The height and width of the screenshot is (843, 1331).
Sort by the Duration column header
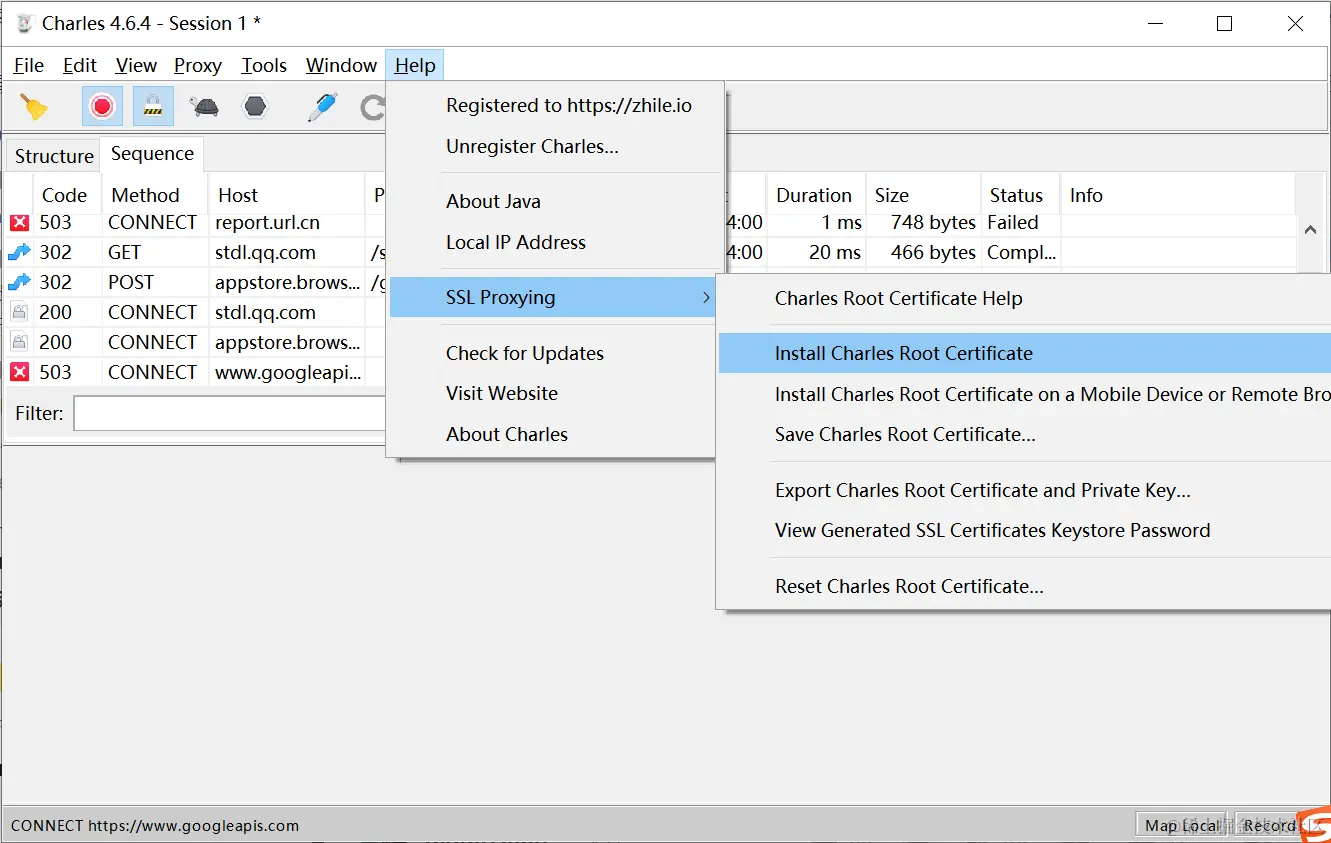(814, 195)
